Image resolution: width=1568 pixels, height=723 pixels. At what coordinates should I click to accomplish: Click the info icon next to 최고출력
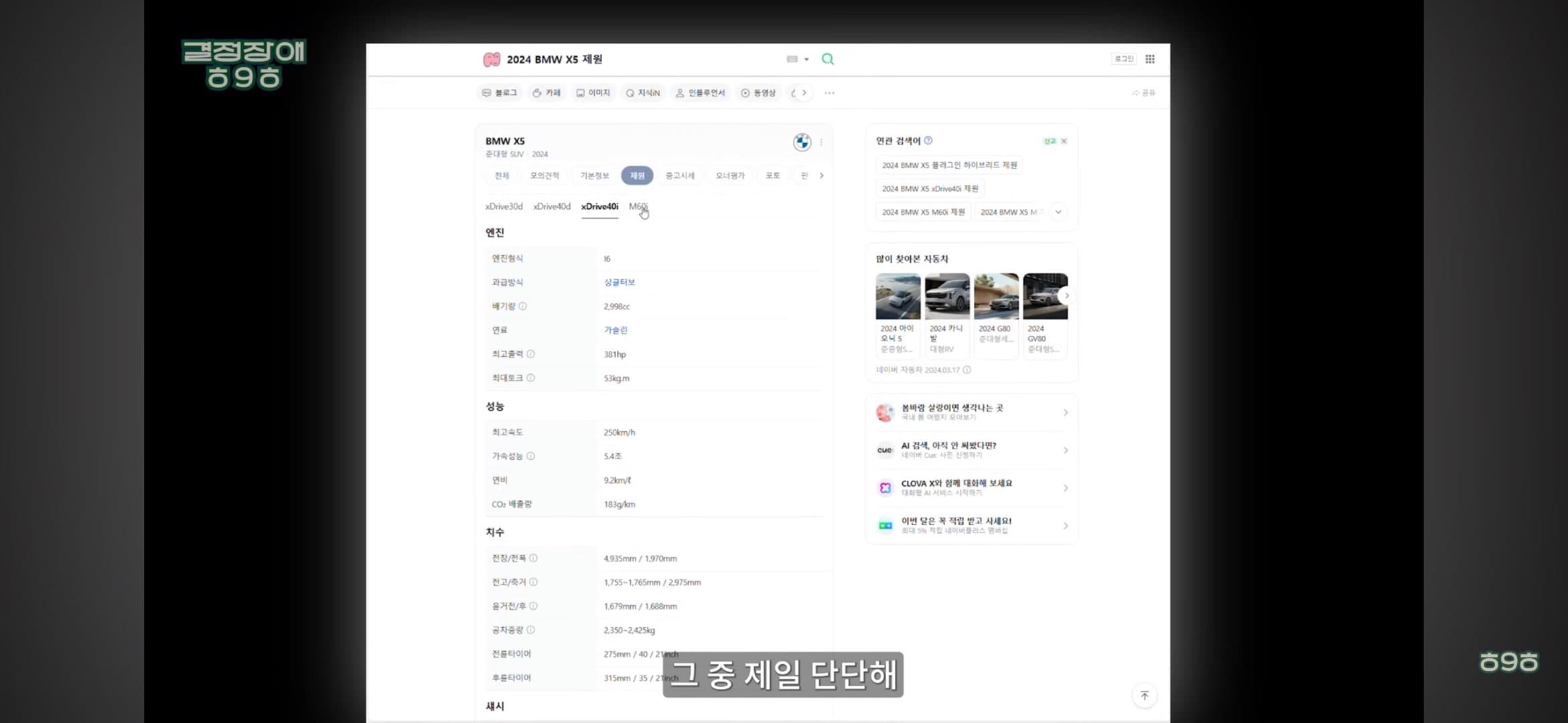[530, 354]
